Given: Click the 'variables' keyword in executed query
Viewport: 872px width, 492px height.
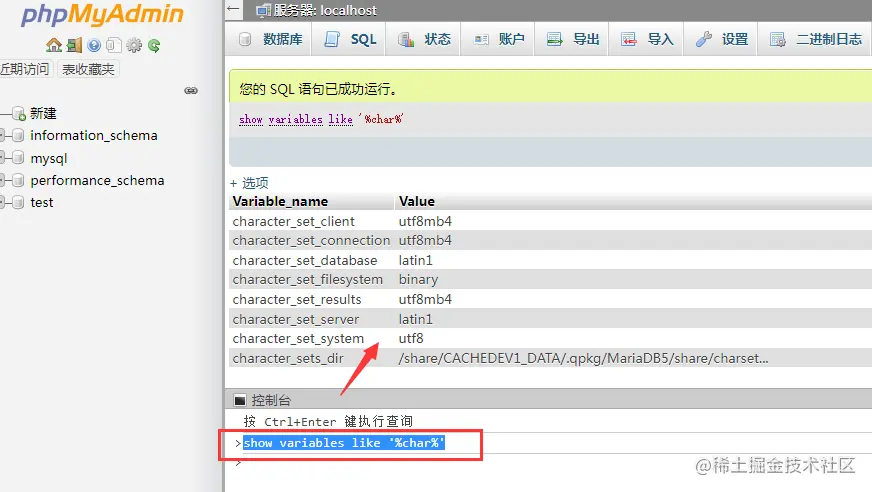Looking at the screenshot, I should (295, 119).
